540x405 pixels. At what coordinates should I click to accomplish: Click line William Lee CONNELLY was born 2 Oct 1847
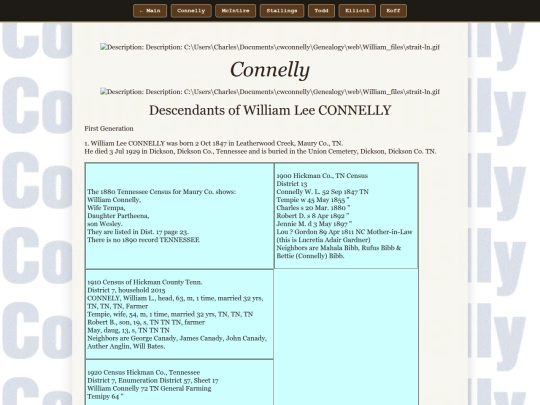214,143
